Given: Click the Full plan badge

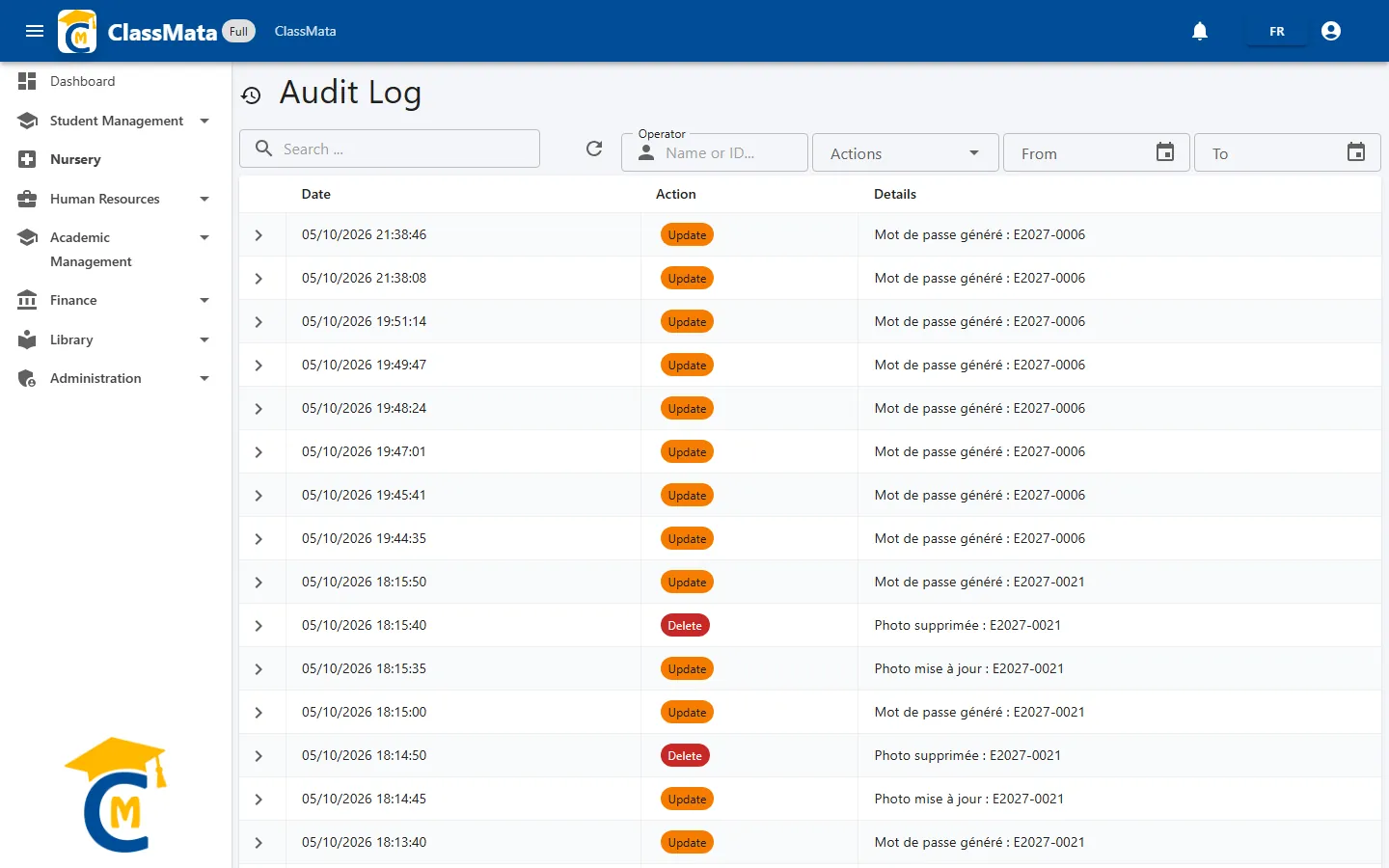Looking at the screenshot, I should pyautogui.click(x=238, y=31).
